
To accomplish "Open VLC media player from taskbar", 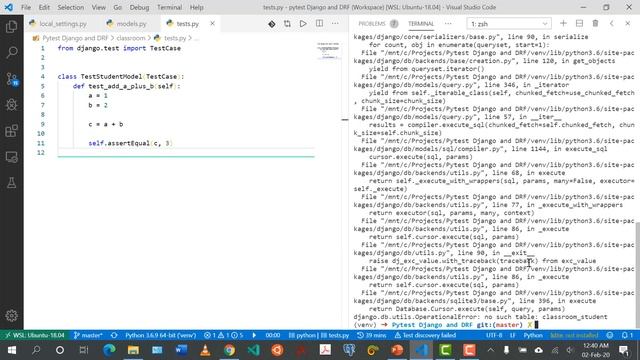I will 205,350.
